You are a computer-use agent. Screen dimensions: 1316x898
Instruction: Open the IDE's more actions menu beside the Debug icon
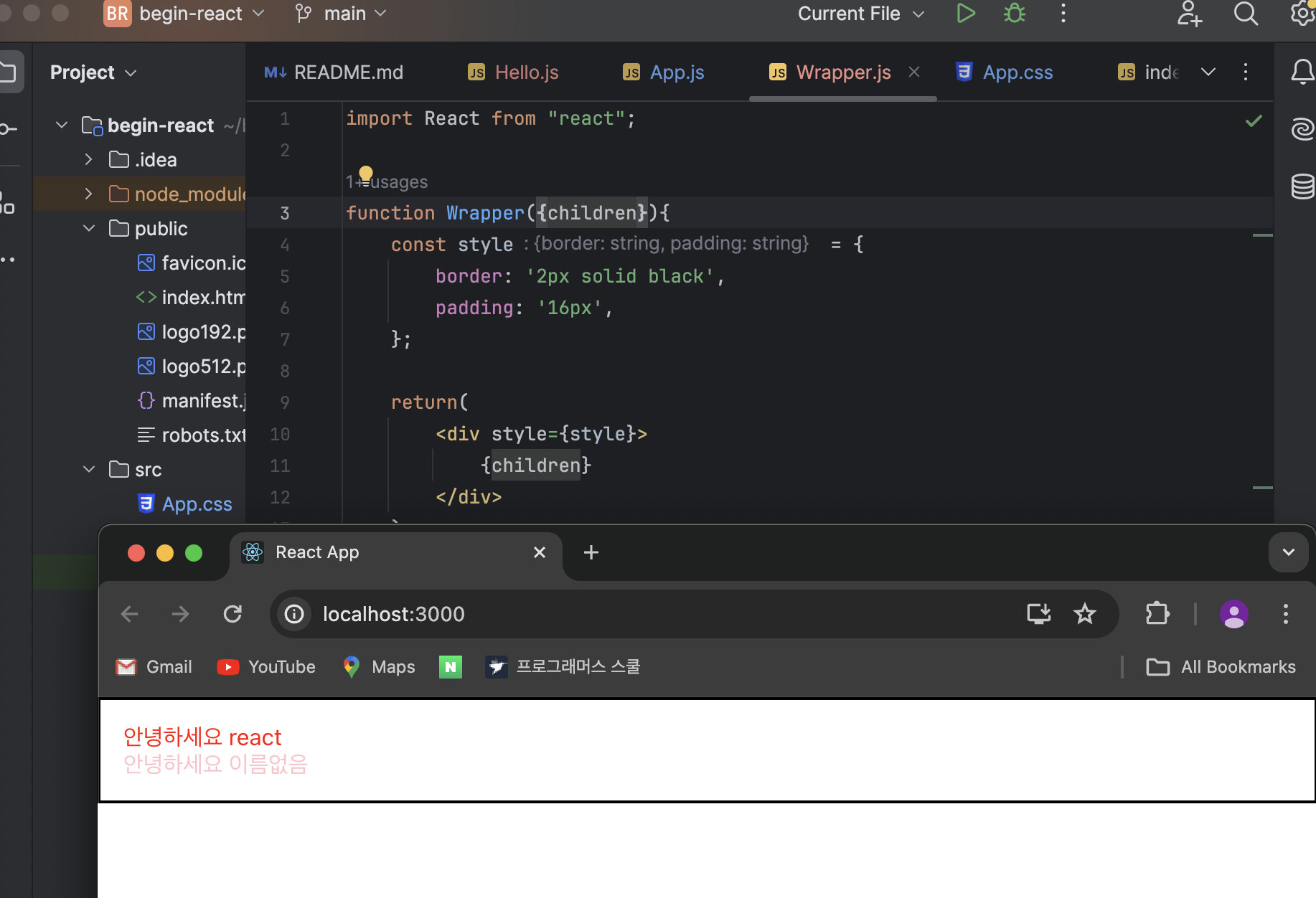click(1063, 13)
